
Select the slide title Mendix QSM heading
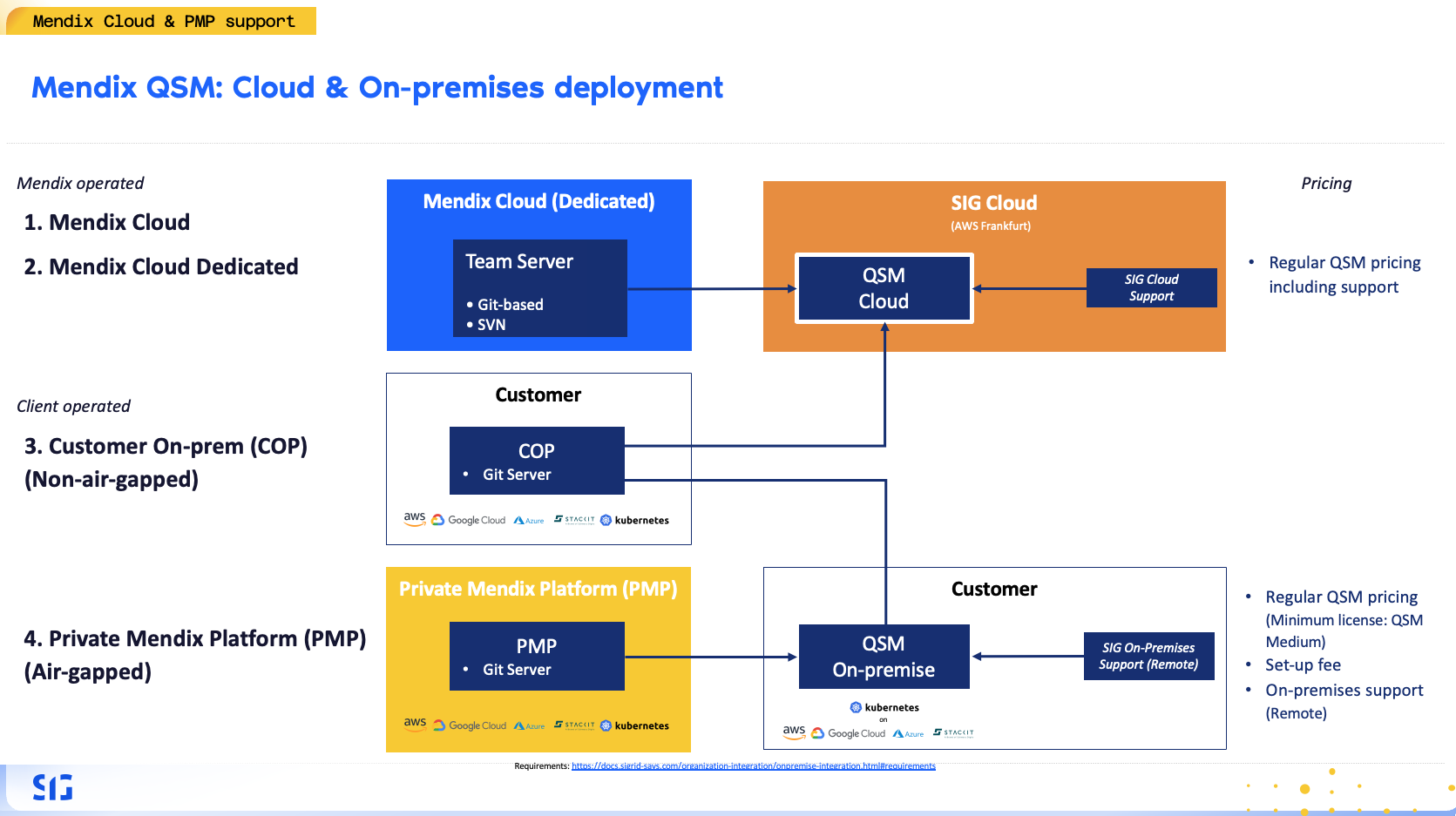point(376,88)
